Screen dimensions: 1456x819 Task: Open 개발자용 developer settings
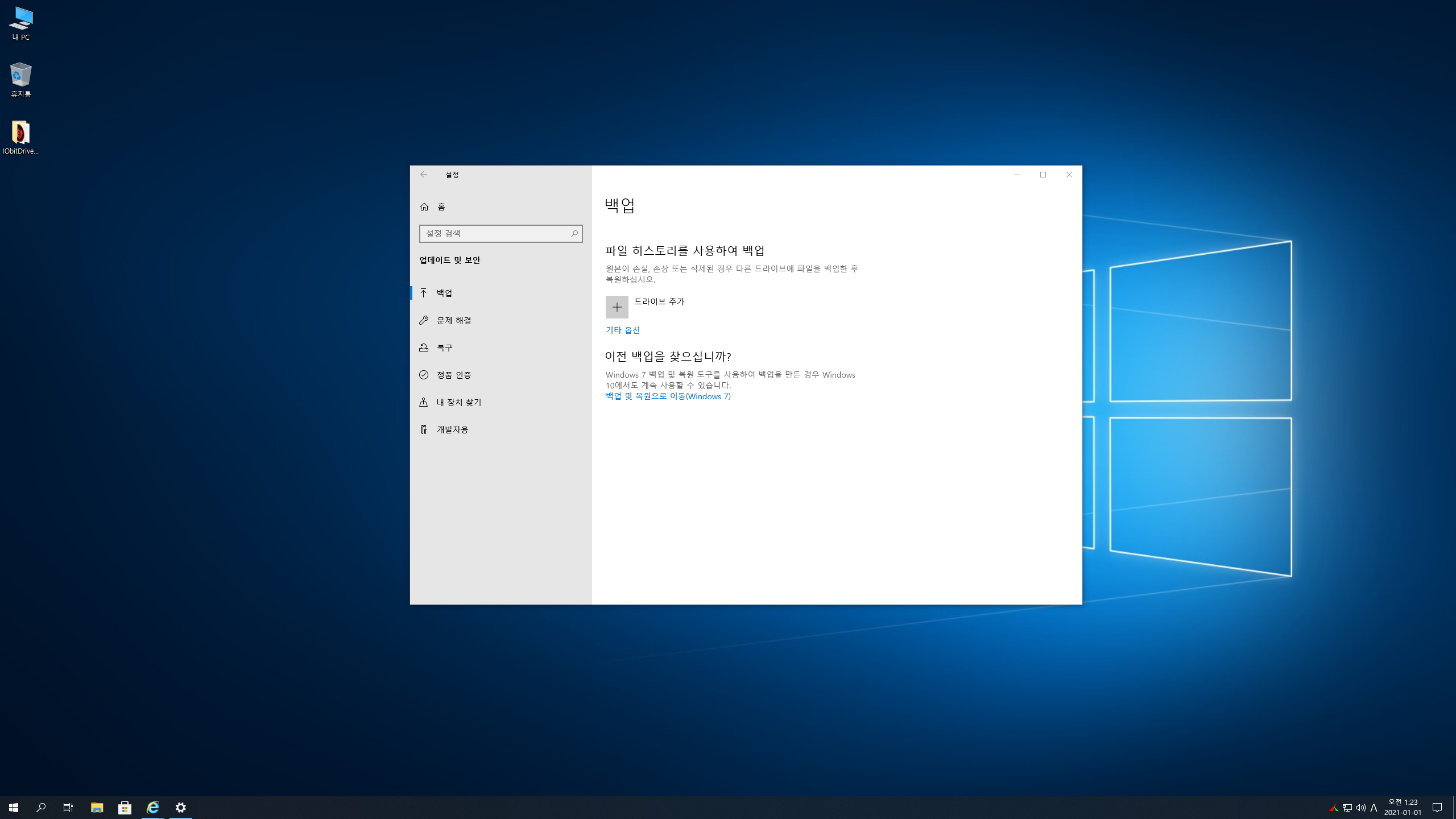click(x=452, y=429)
